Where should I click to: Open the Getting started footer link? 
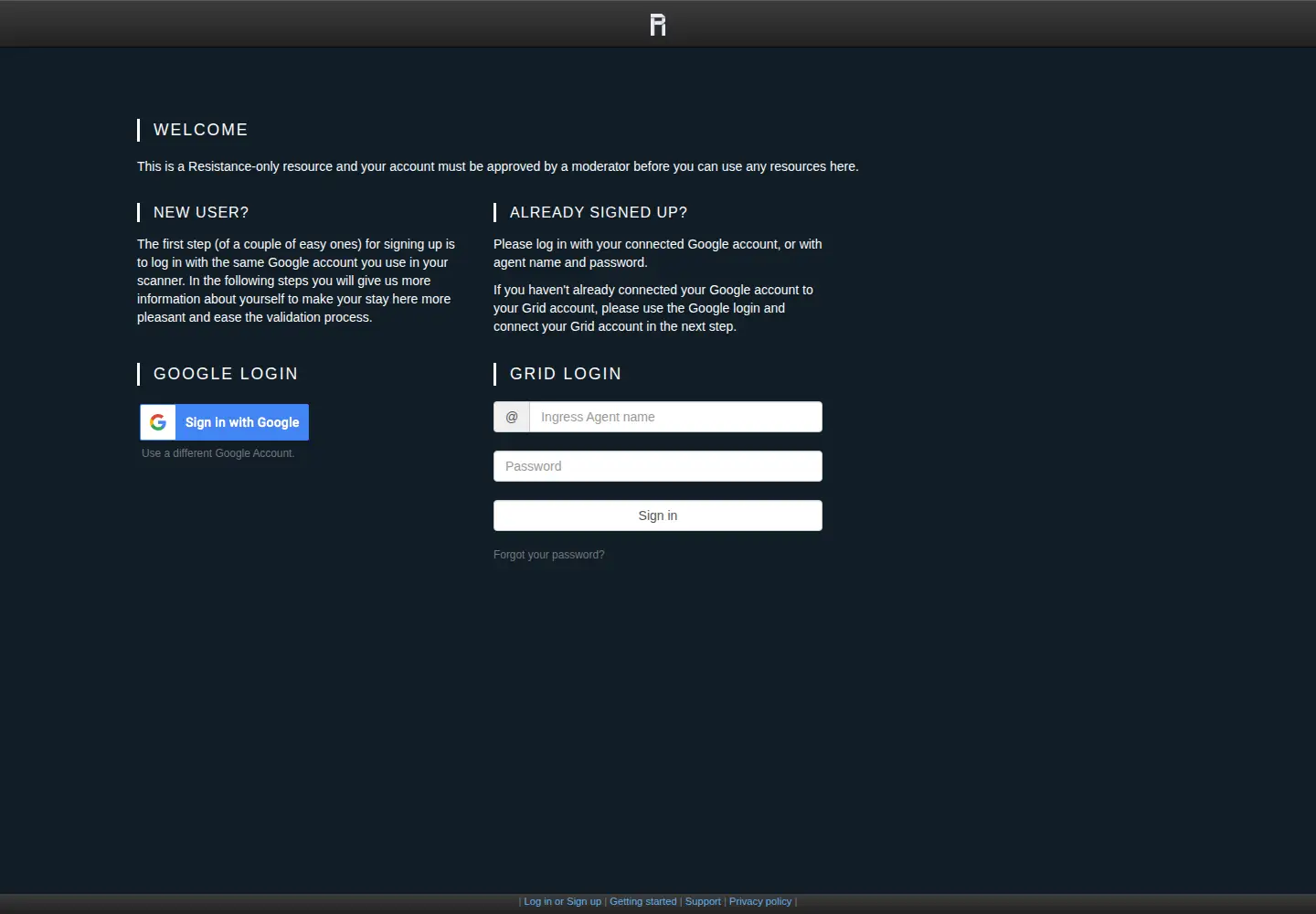tap(643, 901)
